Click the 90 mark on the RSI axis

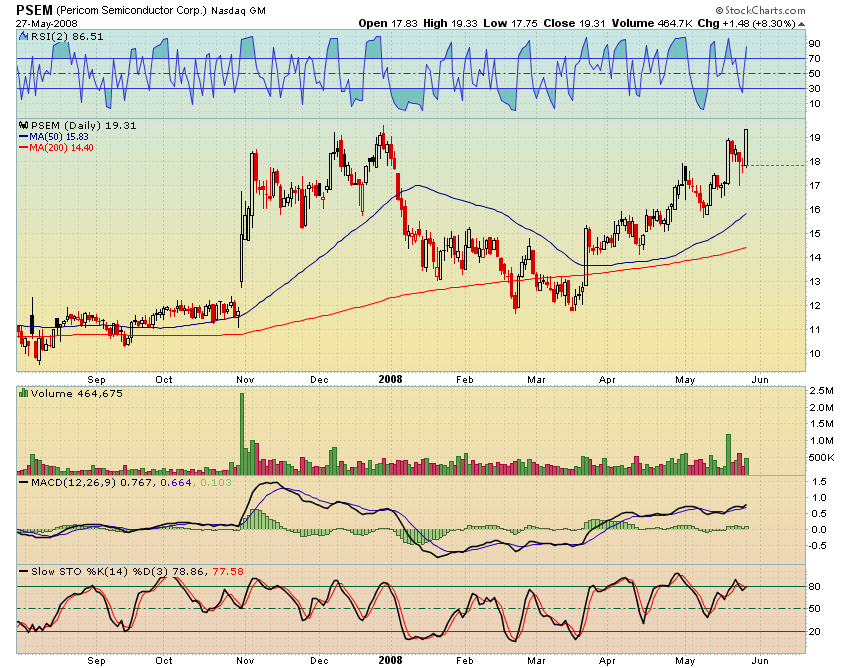(814, 43)
